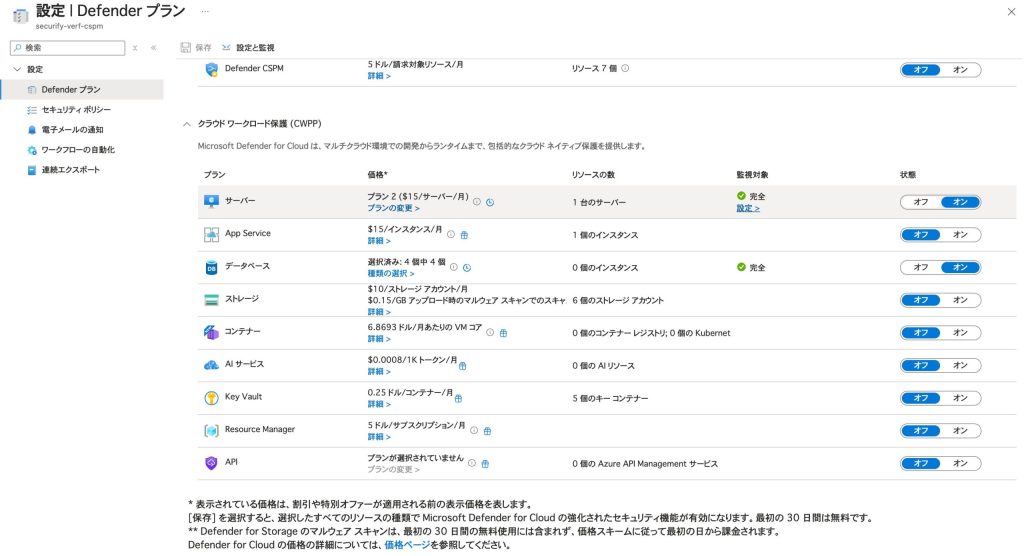The width and height of the screenshot is (1024, 556).
Task: Click the info icon beside the Servers plan price
Action: tap(477, 202)
